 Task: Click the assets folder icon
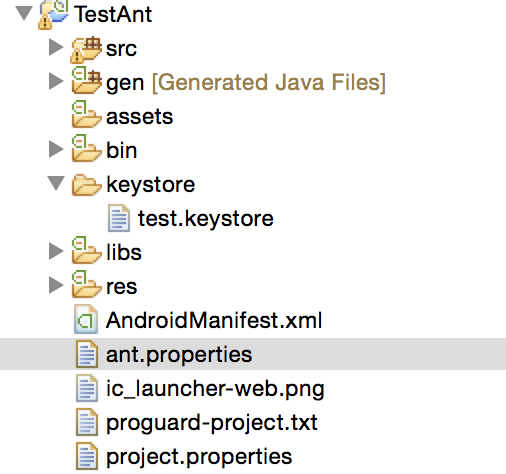(86, 114)
